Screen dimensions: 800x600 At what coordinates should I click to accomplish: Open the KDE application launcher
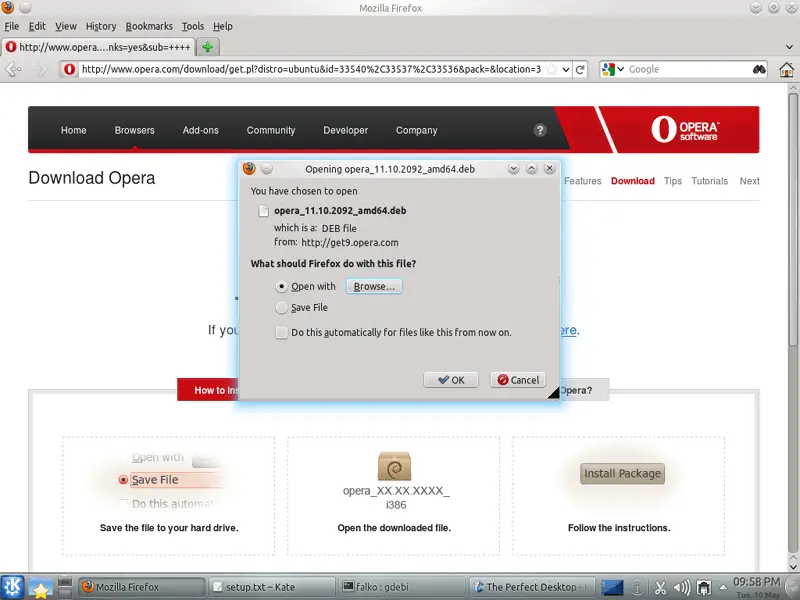tap(12, 587)
